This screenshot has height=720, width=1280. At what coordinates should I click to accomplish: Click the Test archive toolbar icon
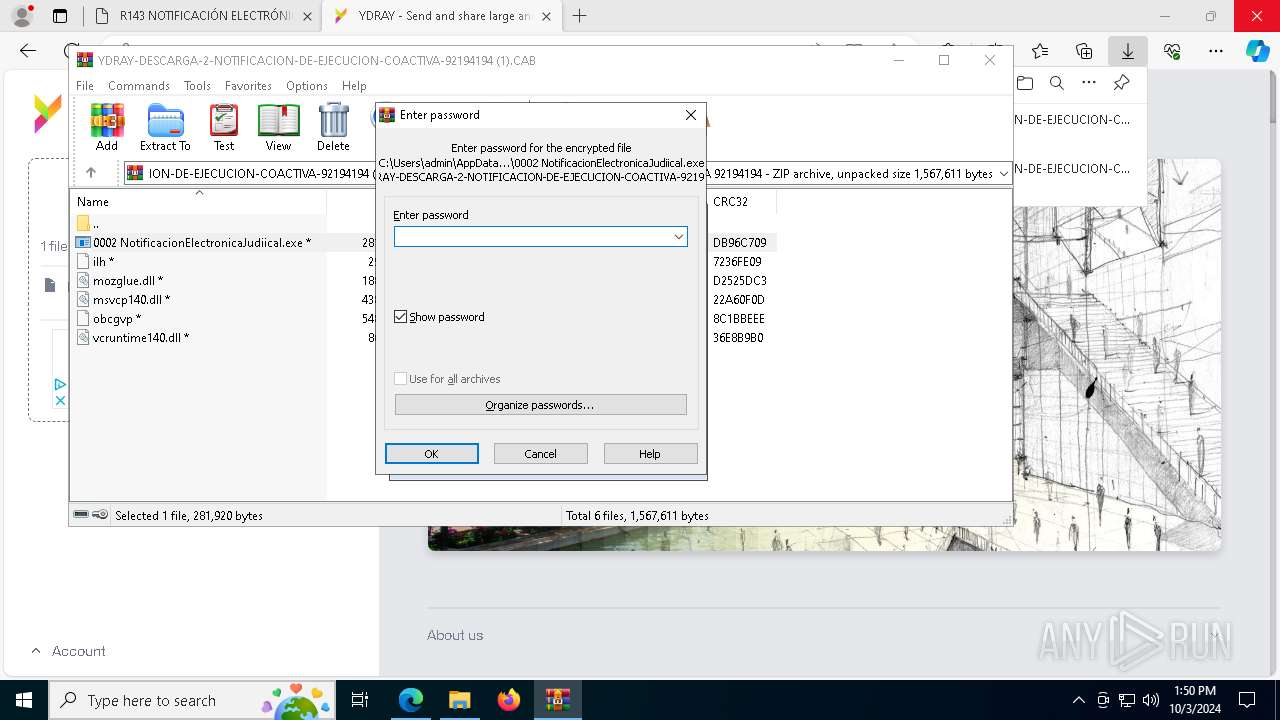[224, 127]
